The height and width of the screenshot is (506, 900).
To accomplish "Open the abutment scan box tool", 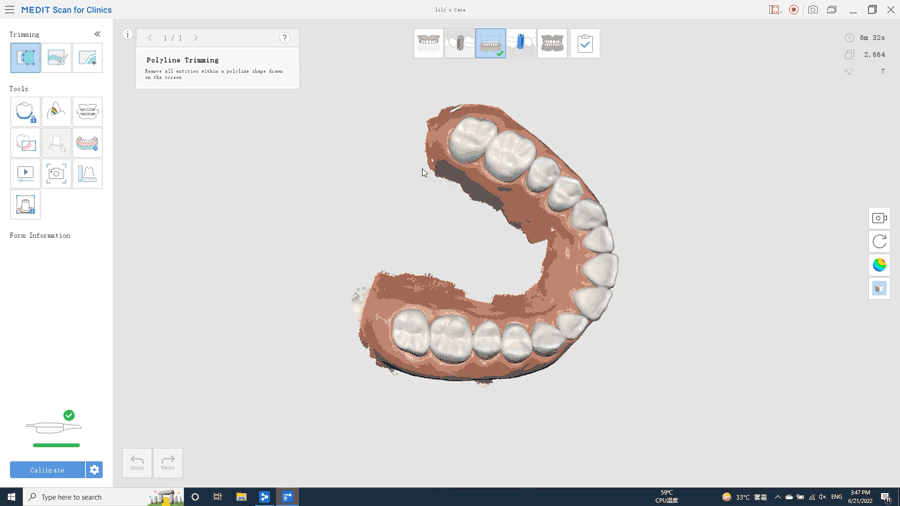I will [25, 205].
